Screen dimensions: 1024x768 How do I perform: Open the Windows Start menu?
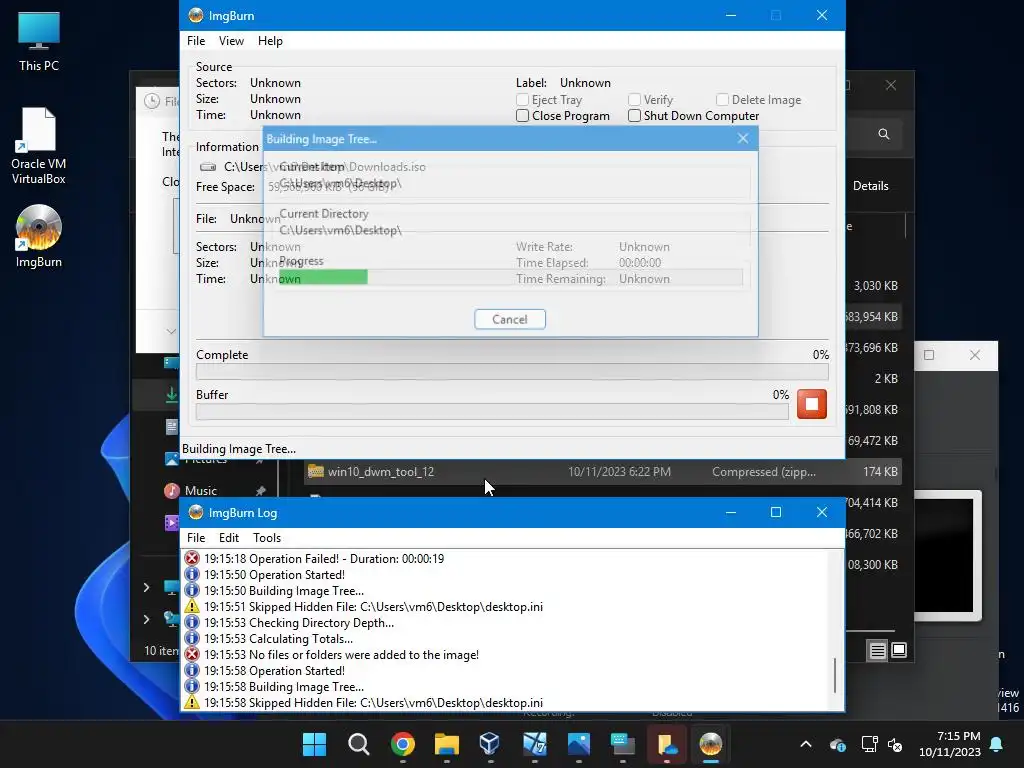coord(314,744)
